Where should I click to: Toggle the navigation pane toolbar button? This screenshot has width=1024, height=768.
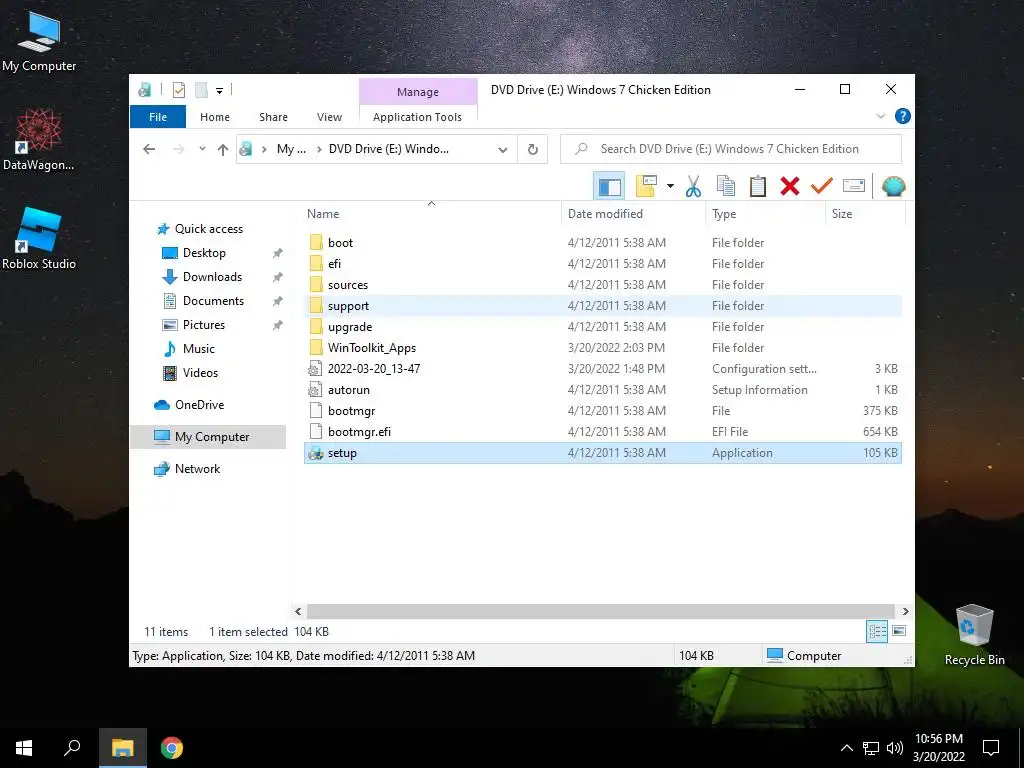tap(609, 187)
